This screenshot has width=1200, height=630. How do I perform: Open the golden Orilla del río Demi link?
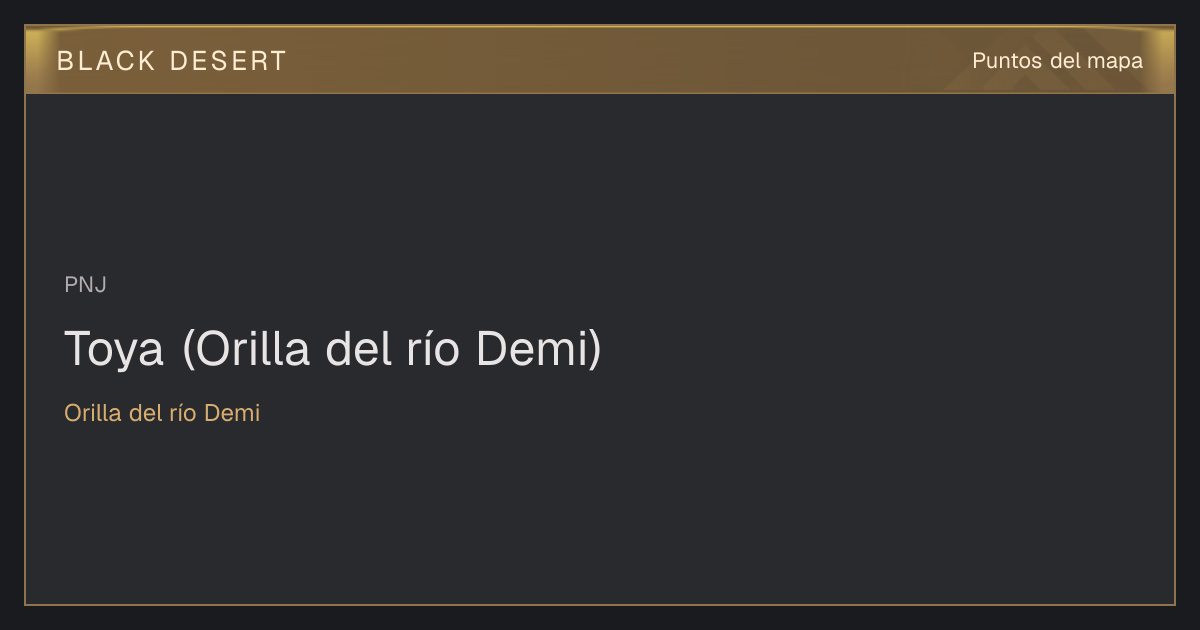(x=162, y=413)
